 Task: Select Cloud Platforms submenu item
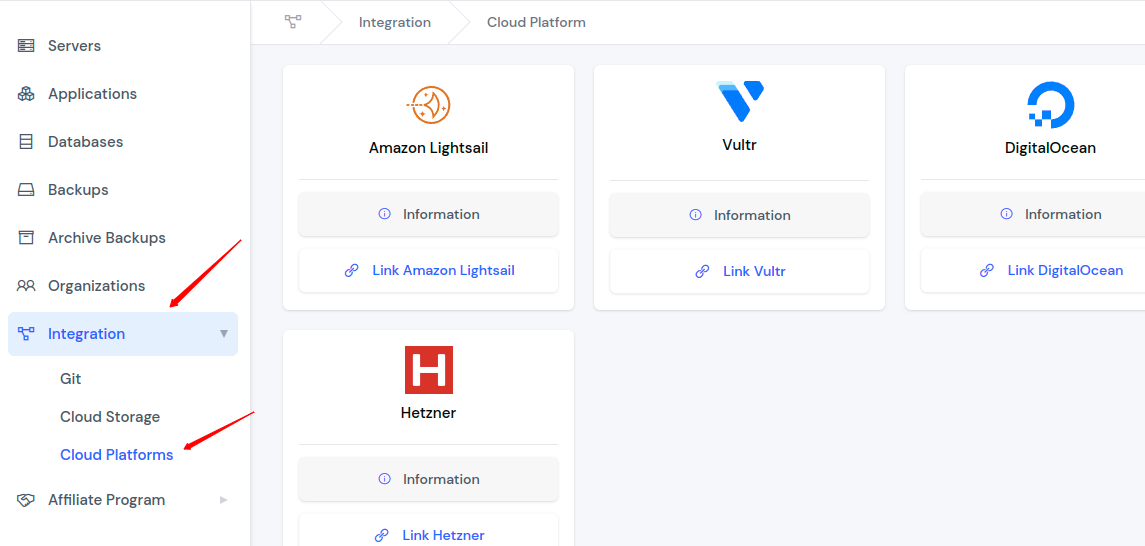pos(117,455)
